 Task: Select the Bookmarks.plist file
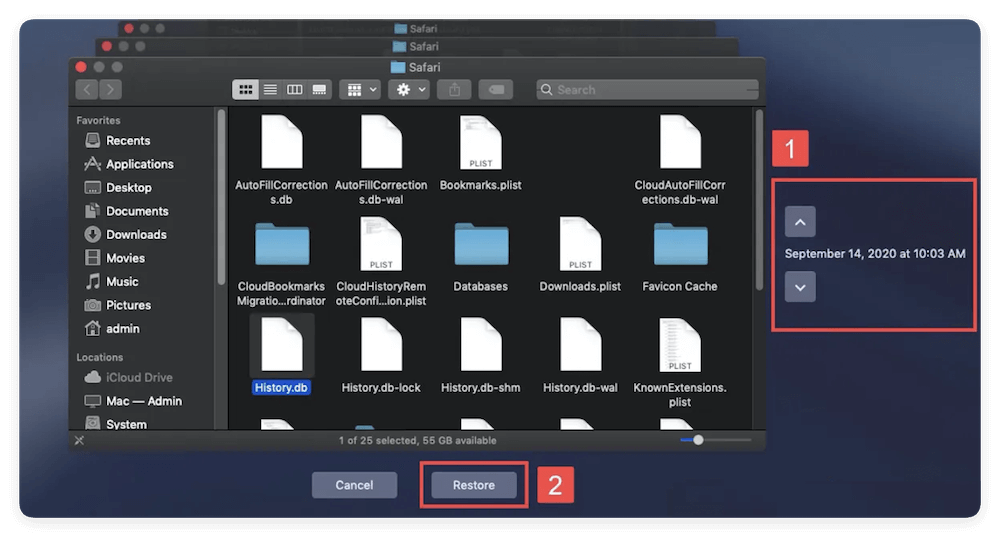[x=481, y=152]
